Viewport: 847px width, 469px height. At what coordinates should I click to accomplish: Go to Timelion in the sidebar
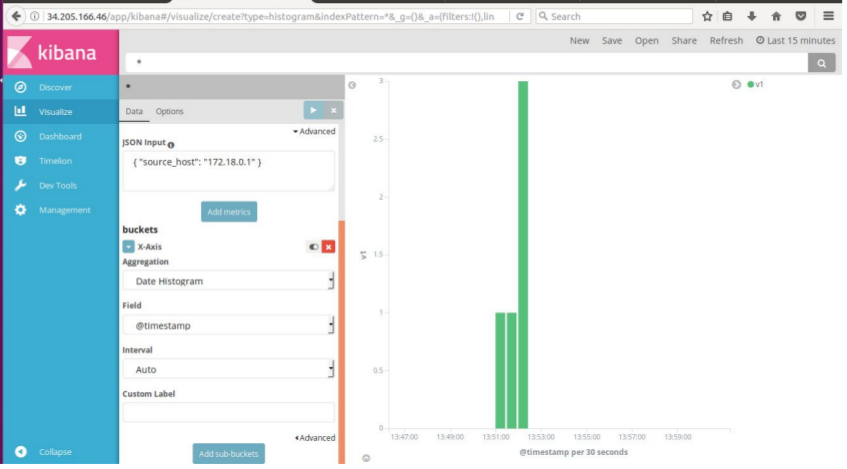click(x=57, y=161)
